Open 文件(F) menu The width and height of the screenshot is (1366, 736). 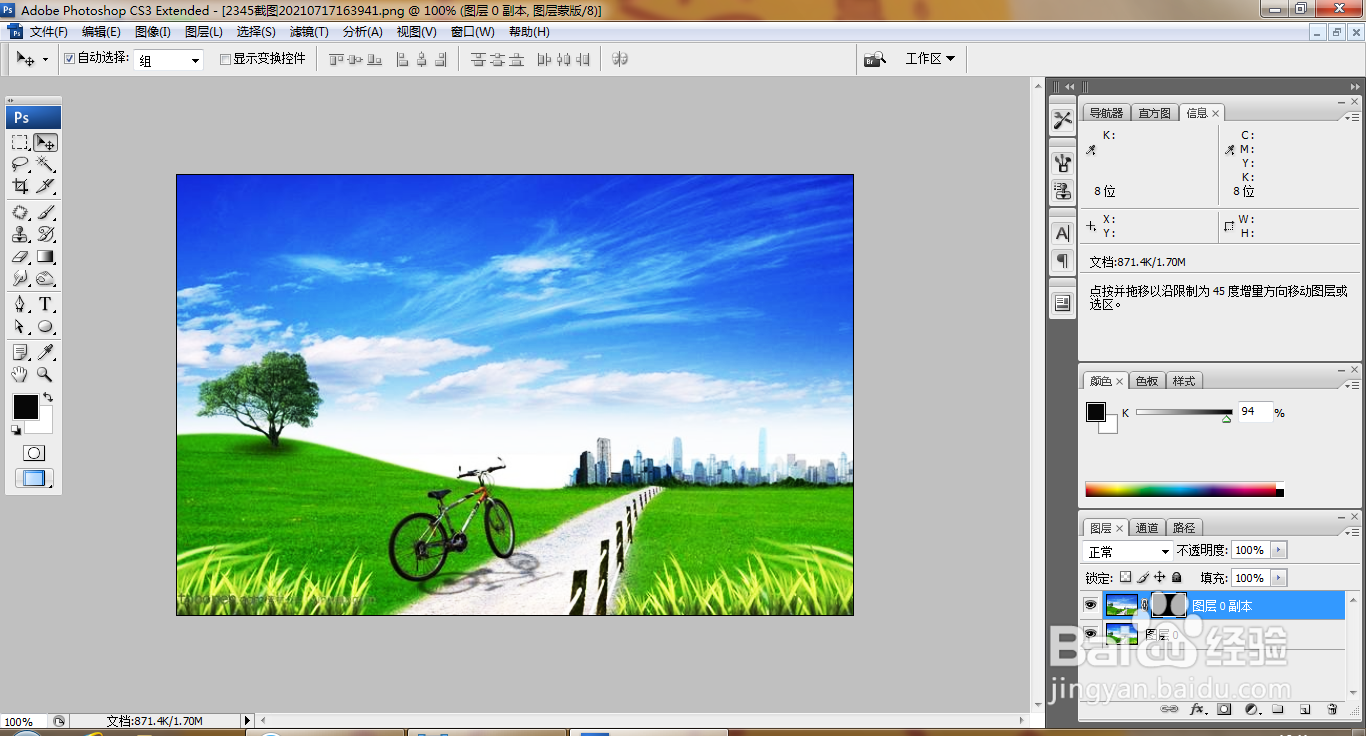[48, 32]
